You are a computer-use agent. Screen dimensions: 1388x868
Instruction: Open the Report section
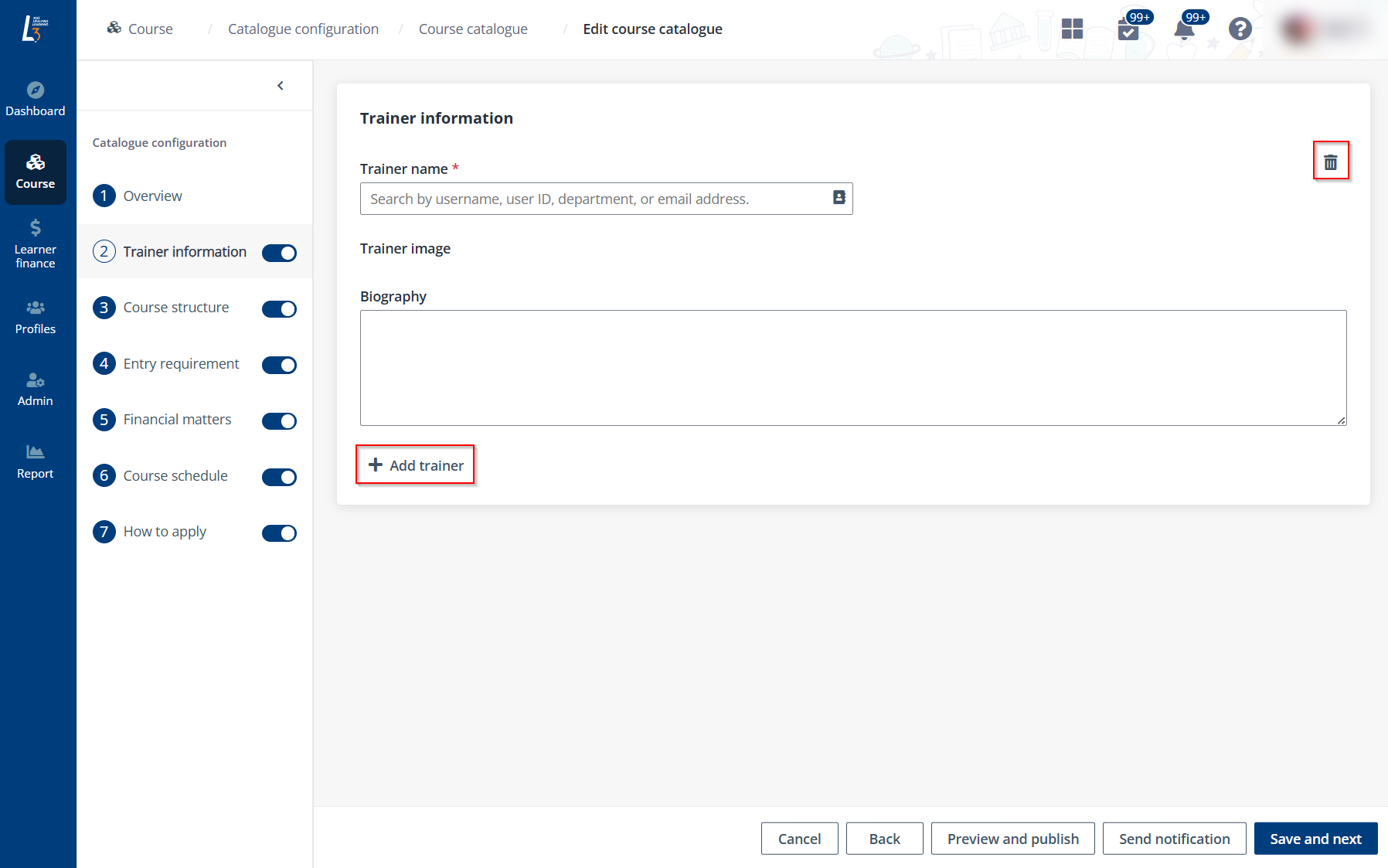36,460
